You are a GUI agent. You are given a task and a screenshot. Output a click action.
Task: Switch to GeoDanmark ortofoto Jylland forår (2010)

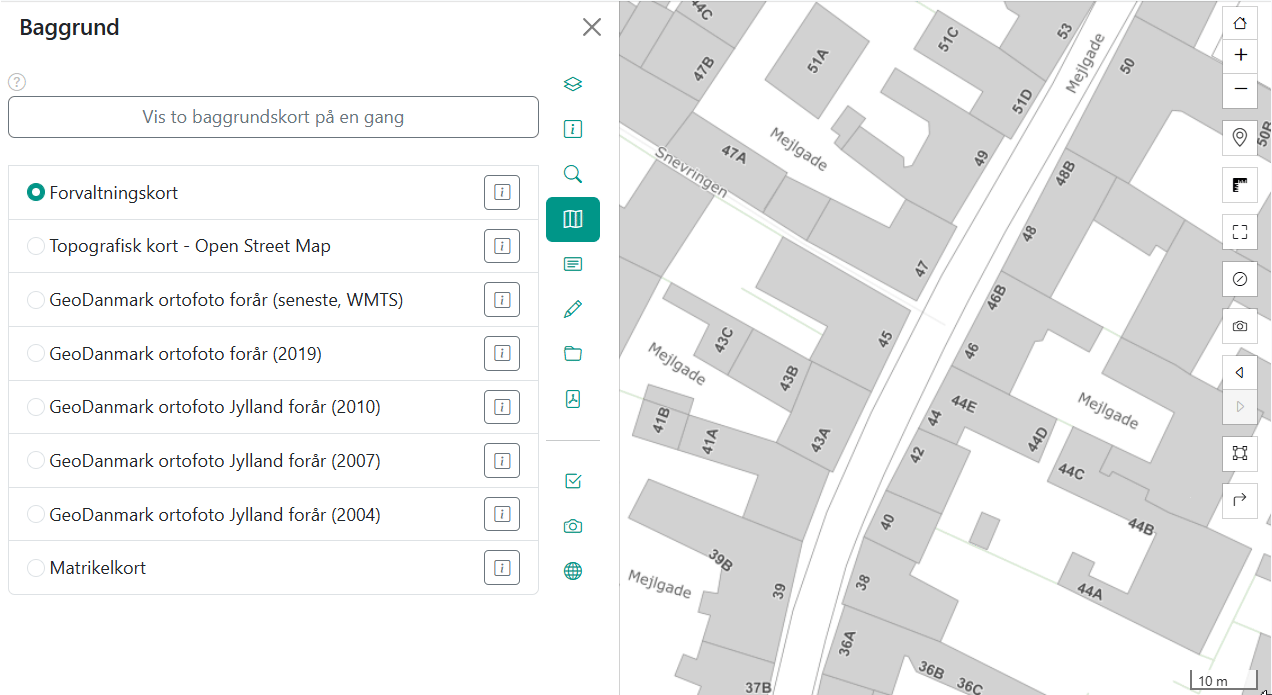(36, 408)
